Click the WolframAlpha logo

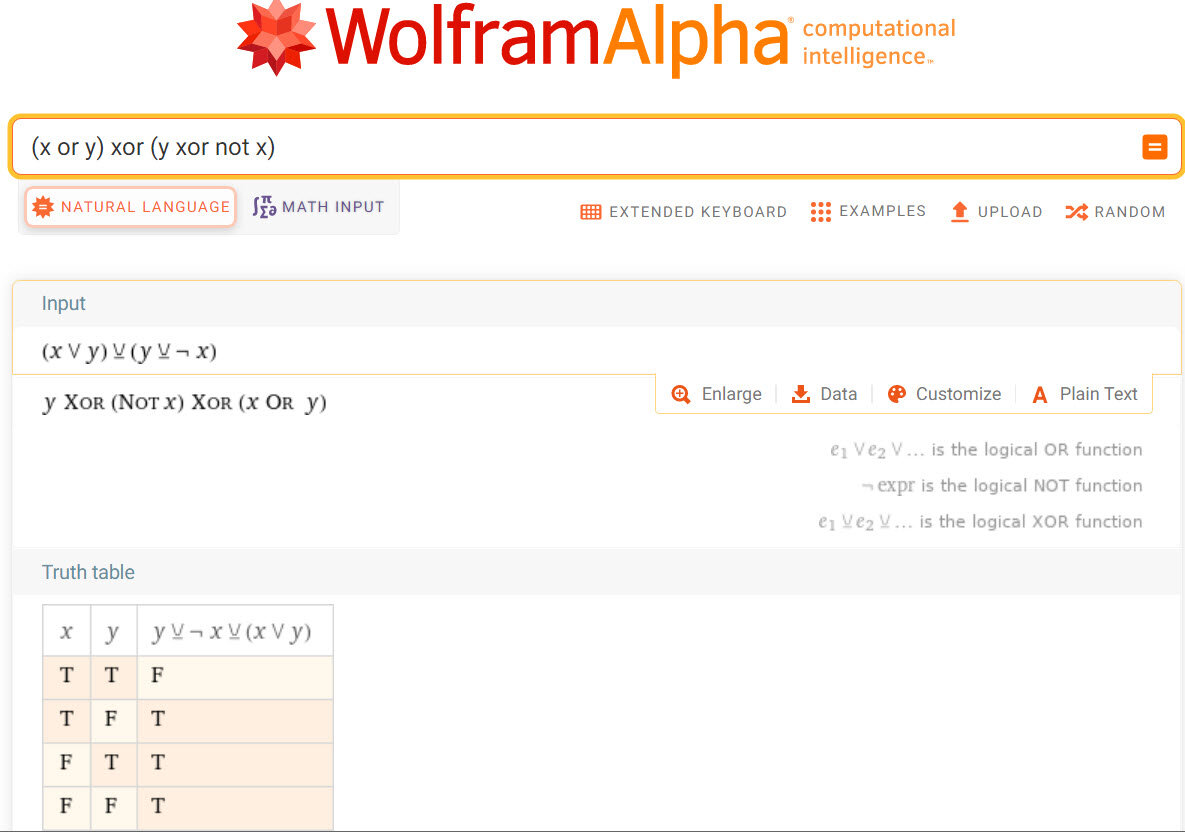[x=596, y=38]
